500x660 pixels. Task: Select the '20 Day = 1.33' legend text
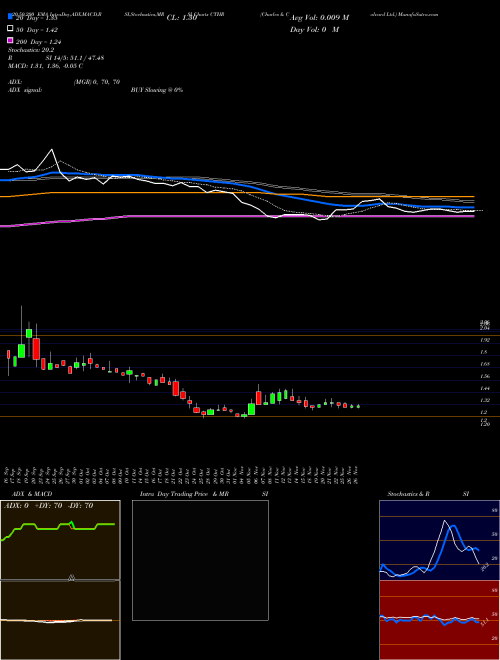pyautogui.click(x=37, y=19)
